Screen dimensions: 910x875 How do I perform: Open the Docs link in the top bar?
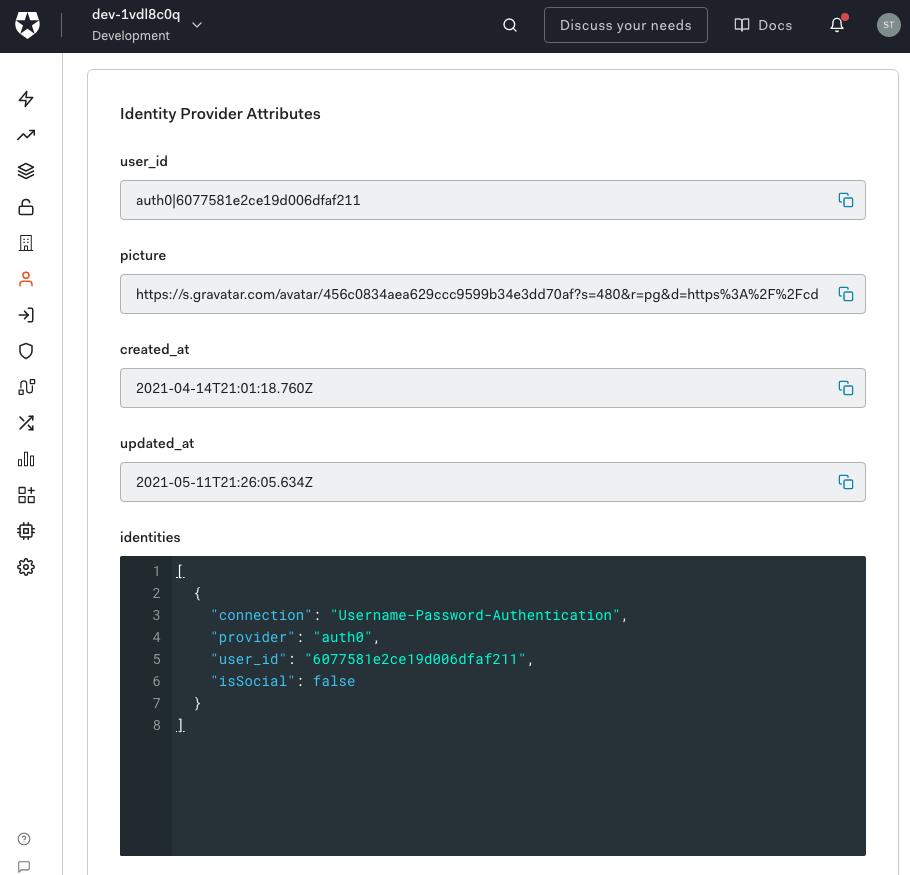762,25
